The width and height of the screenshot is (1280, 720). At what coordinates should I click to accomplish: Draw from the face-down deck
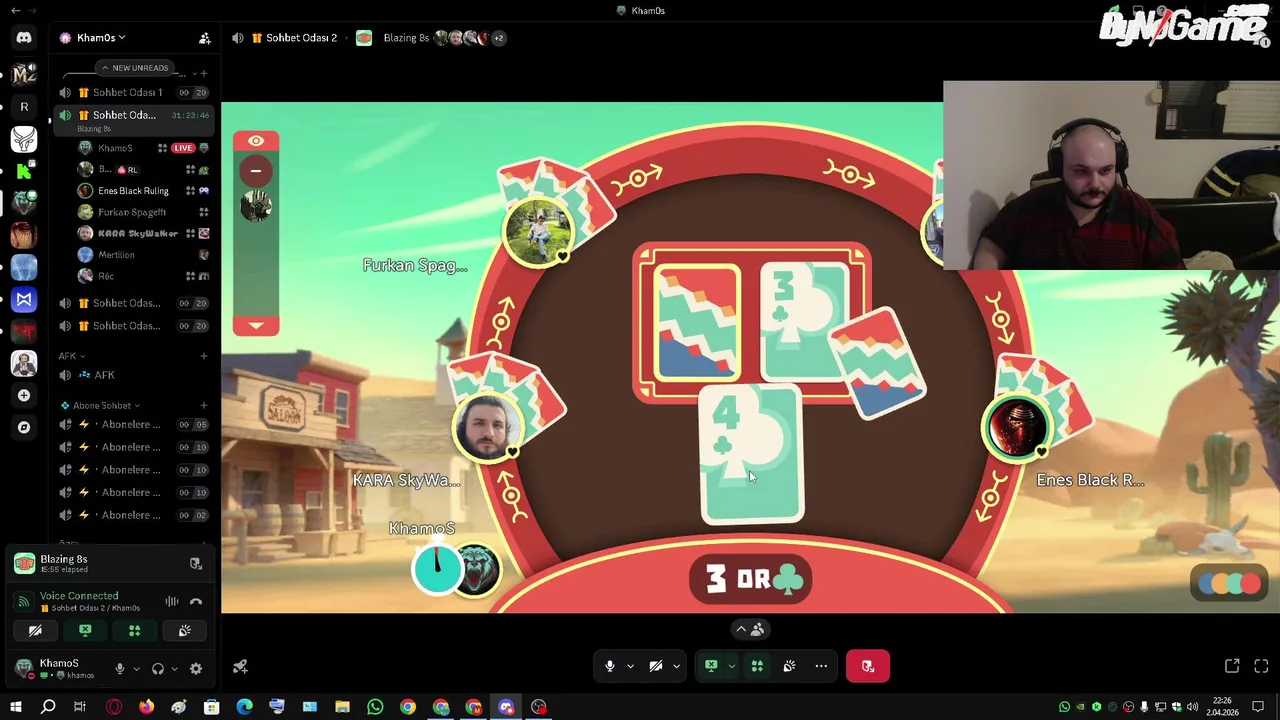pyautogui.click(x=697, y=323)
